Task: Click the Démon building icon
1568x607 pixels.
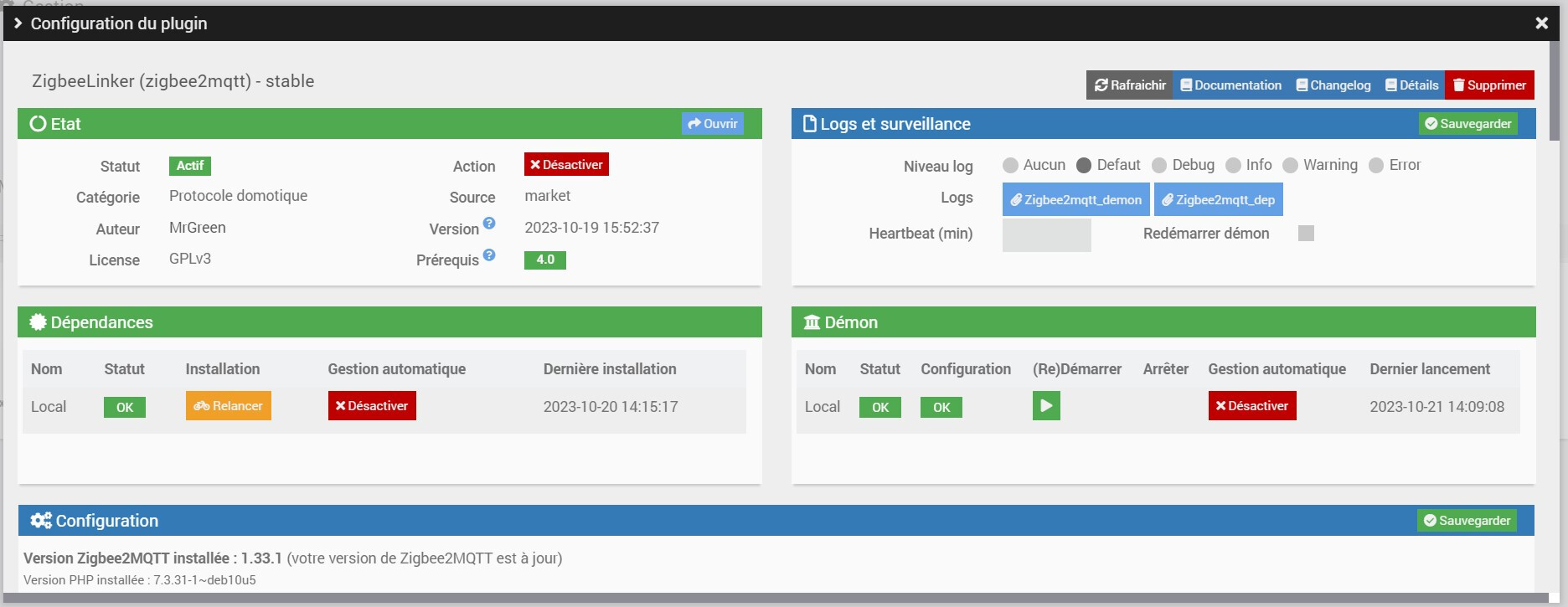Action: [x=812, y=322]
